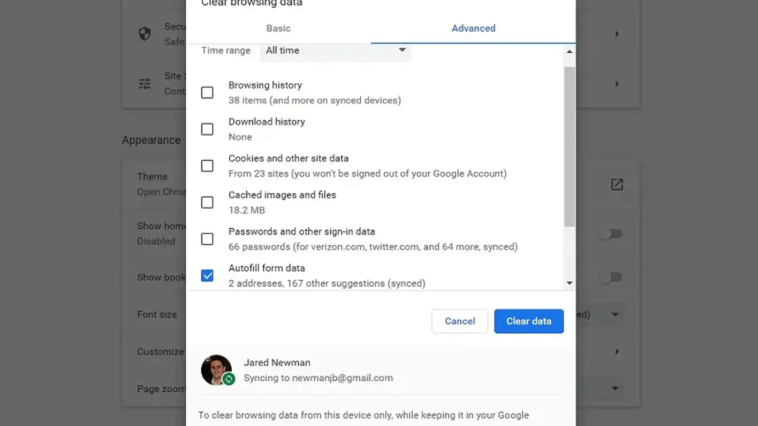Click the chevron arrow on the Security row
This screenshot has height=426, width=758.
click(617, 34)
